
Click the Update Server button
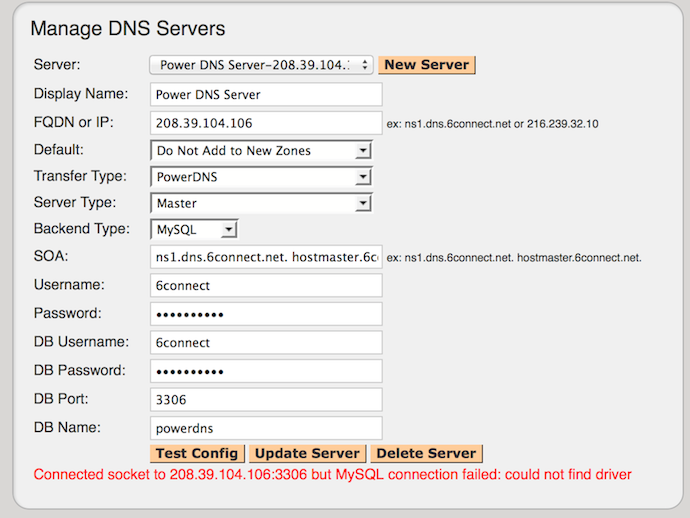307,454
